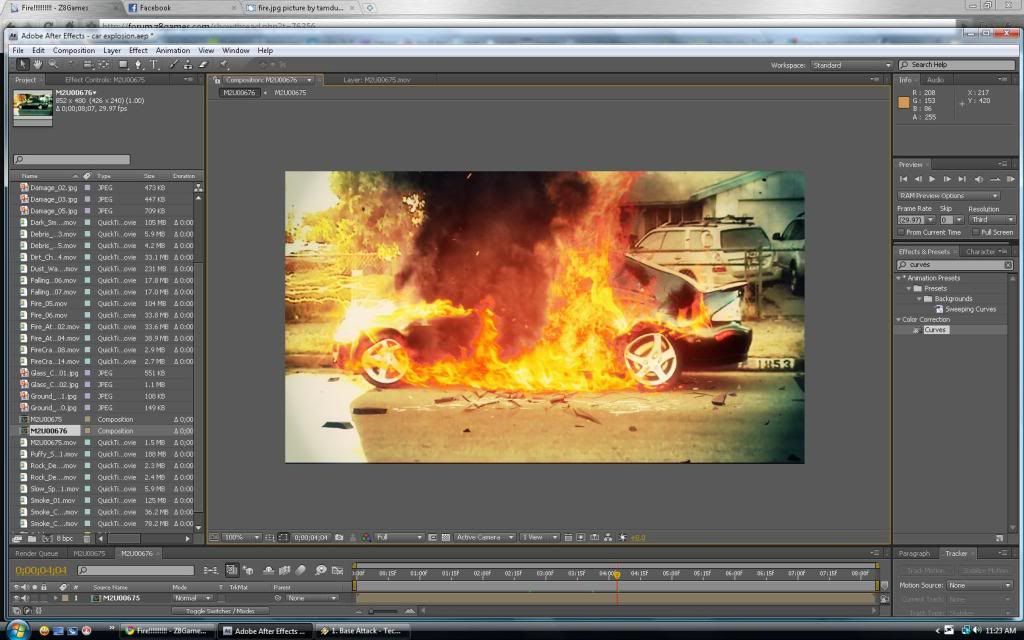This screenshot has height=640, width=1024.
Task: Pick the Clone Stamp tool
Action: click(188, 64)
